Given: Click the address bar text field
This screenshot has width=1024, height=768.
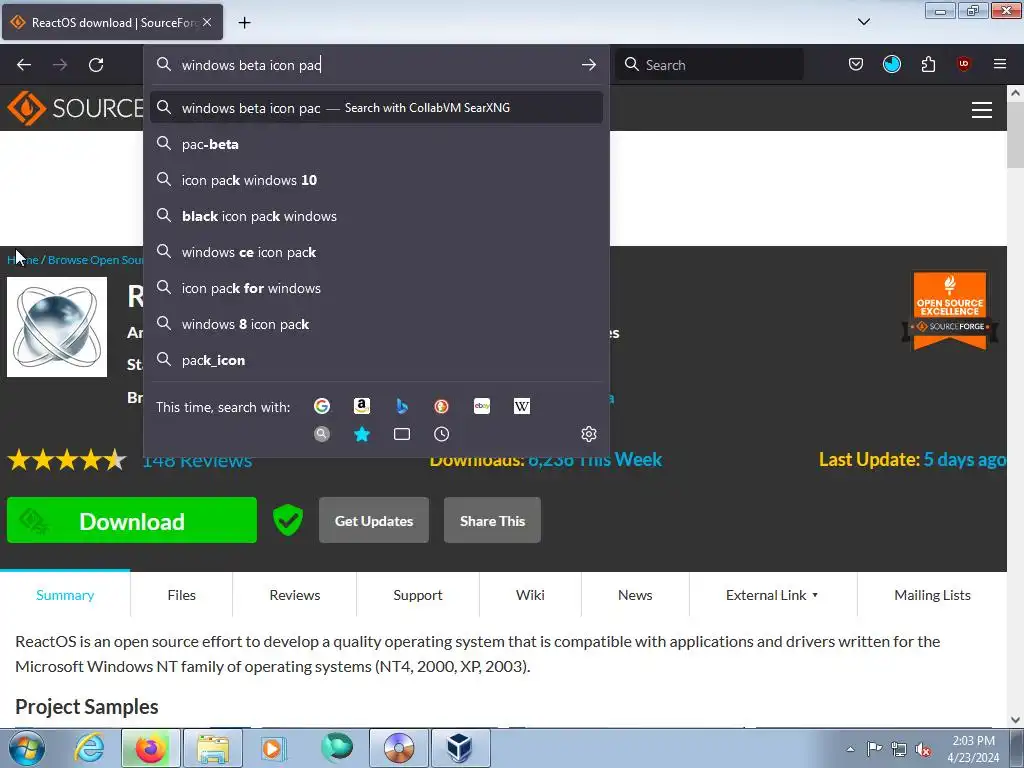Looking at the screenshot, I should [x=376, y=65].
